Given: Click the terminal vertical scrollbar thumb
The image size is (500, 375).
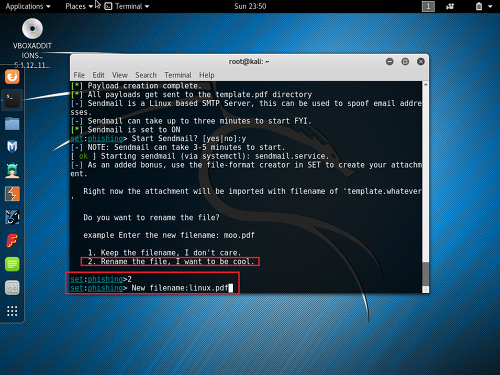Looking at the screenshot, I should 425,273.
